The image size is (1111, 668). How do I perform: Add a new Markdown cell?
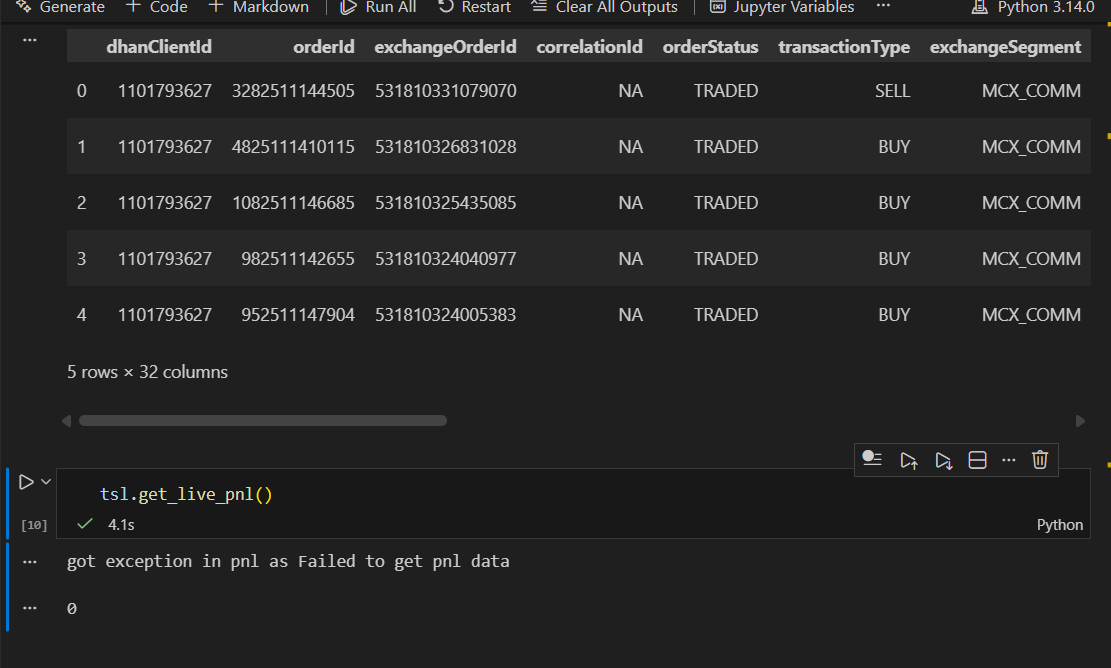click(259, 7)
